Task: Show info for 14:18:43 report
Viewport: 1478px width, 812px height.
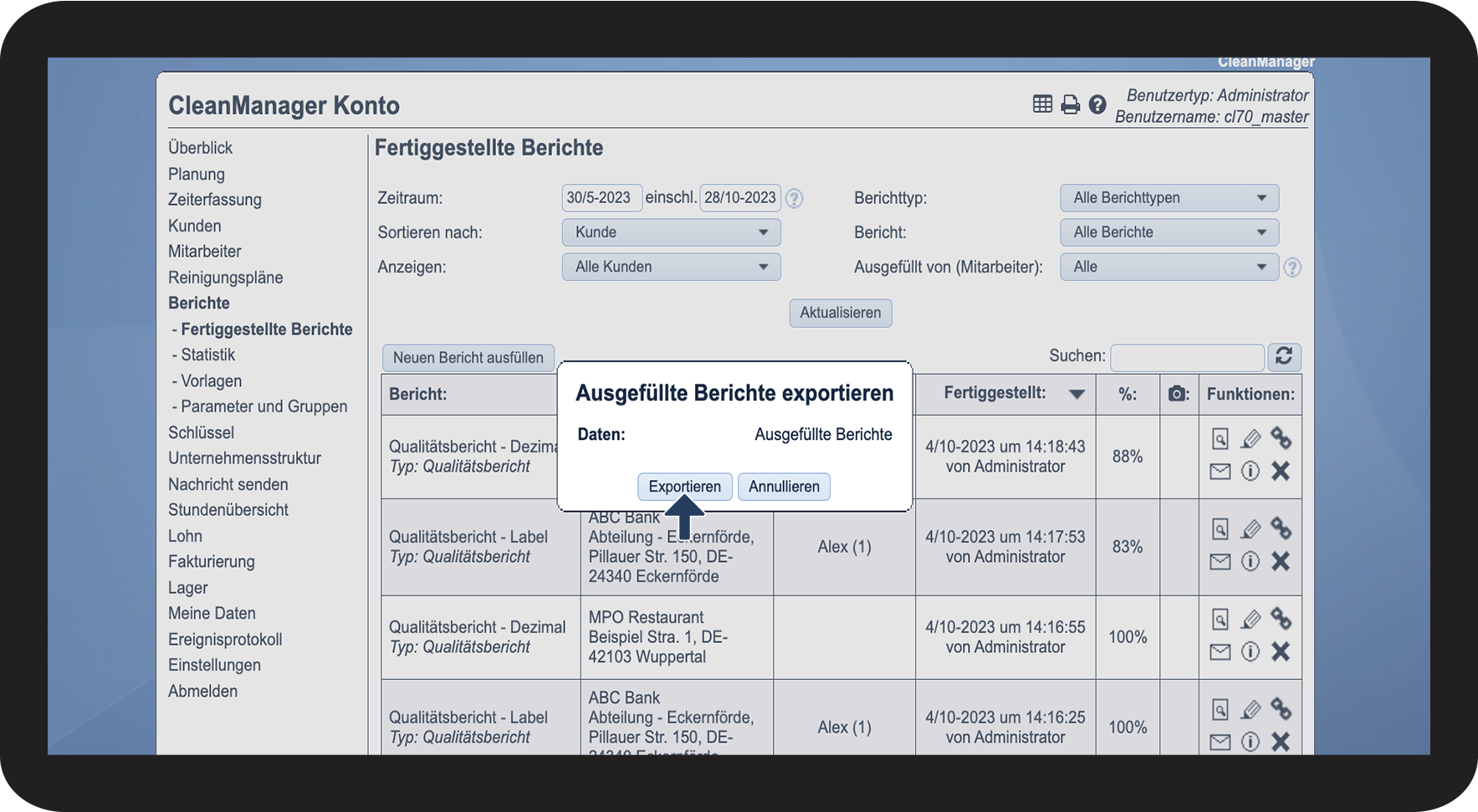Action: 1250,472
